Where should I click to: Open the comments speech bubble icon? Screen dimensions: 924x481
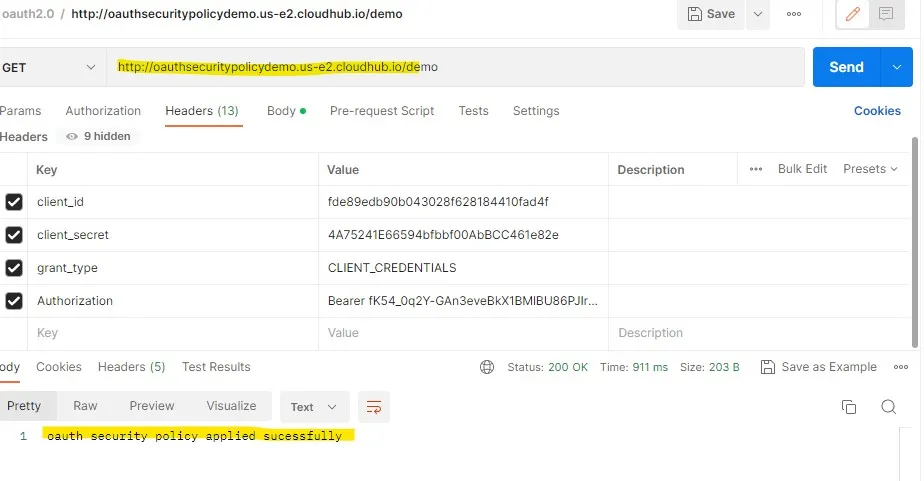(x=886, y=14)
